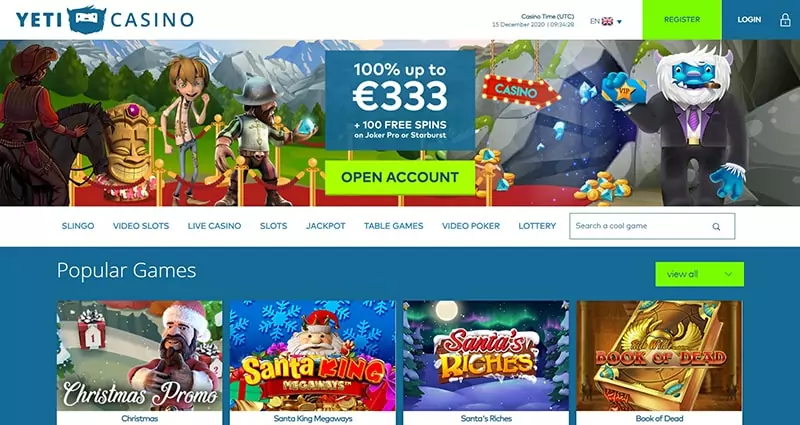The height and width of the screenshot is (425, 800).
Task: Click the Yeti Casino logo
Action: click(105, 20)
